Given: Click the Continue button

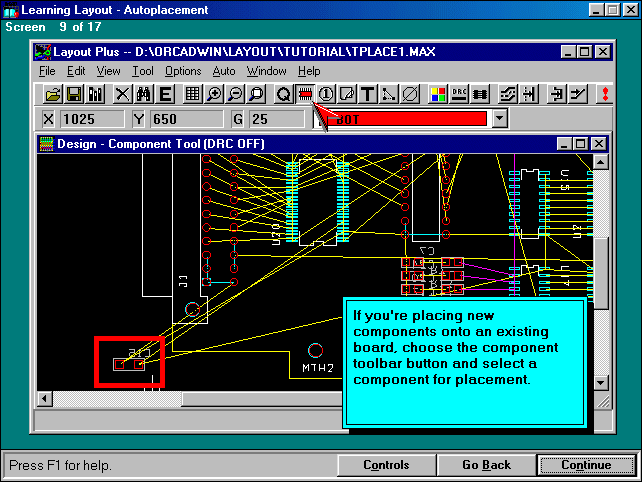Looking at the screenshot, I should point(586,465).
